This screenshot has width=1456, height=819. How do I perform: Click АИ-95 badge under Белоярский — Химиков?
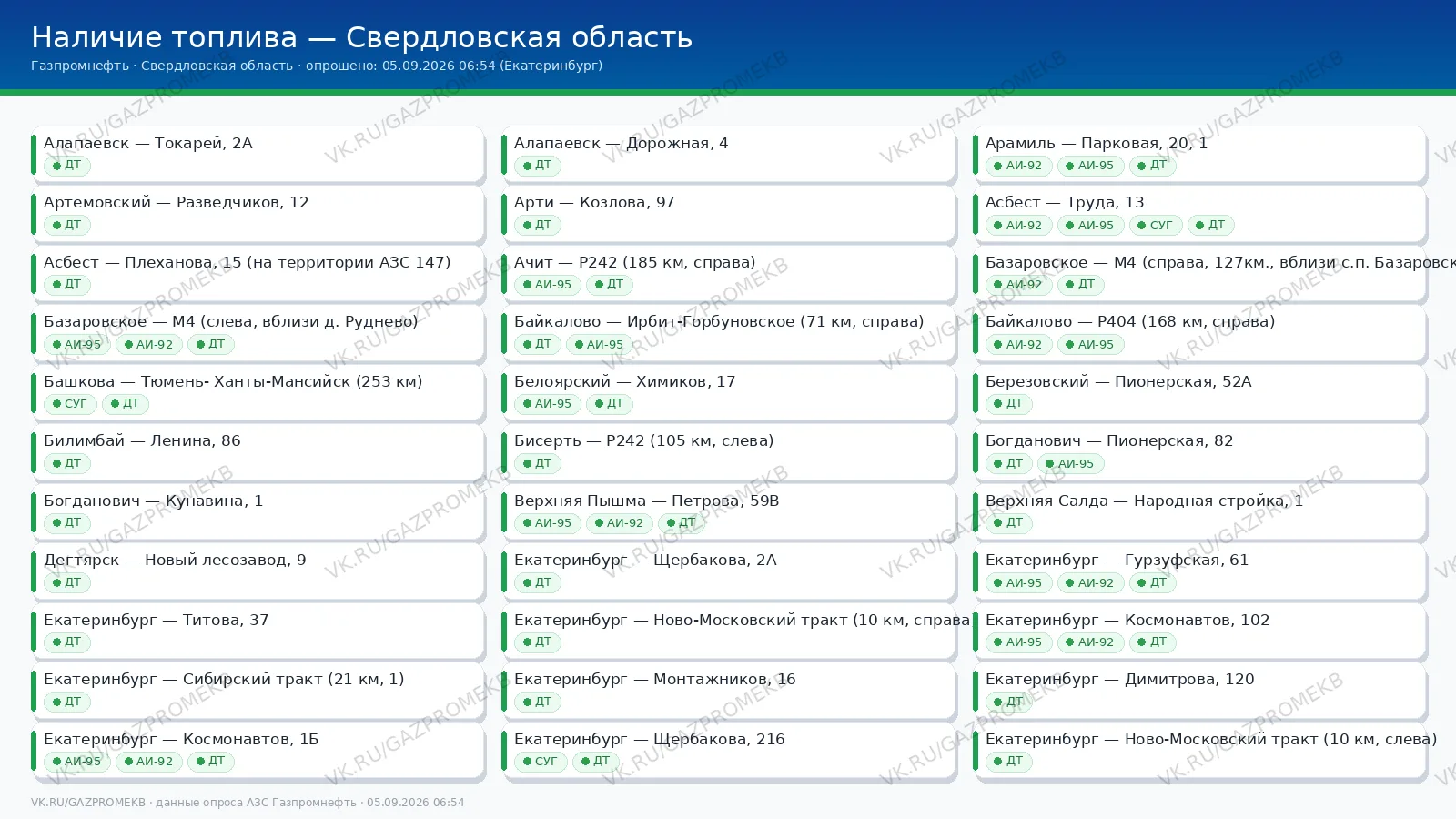pyautogui.click(x=548, y=404)
